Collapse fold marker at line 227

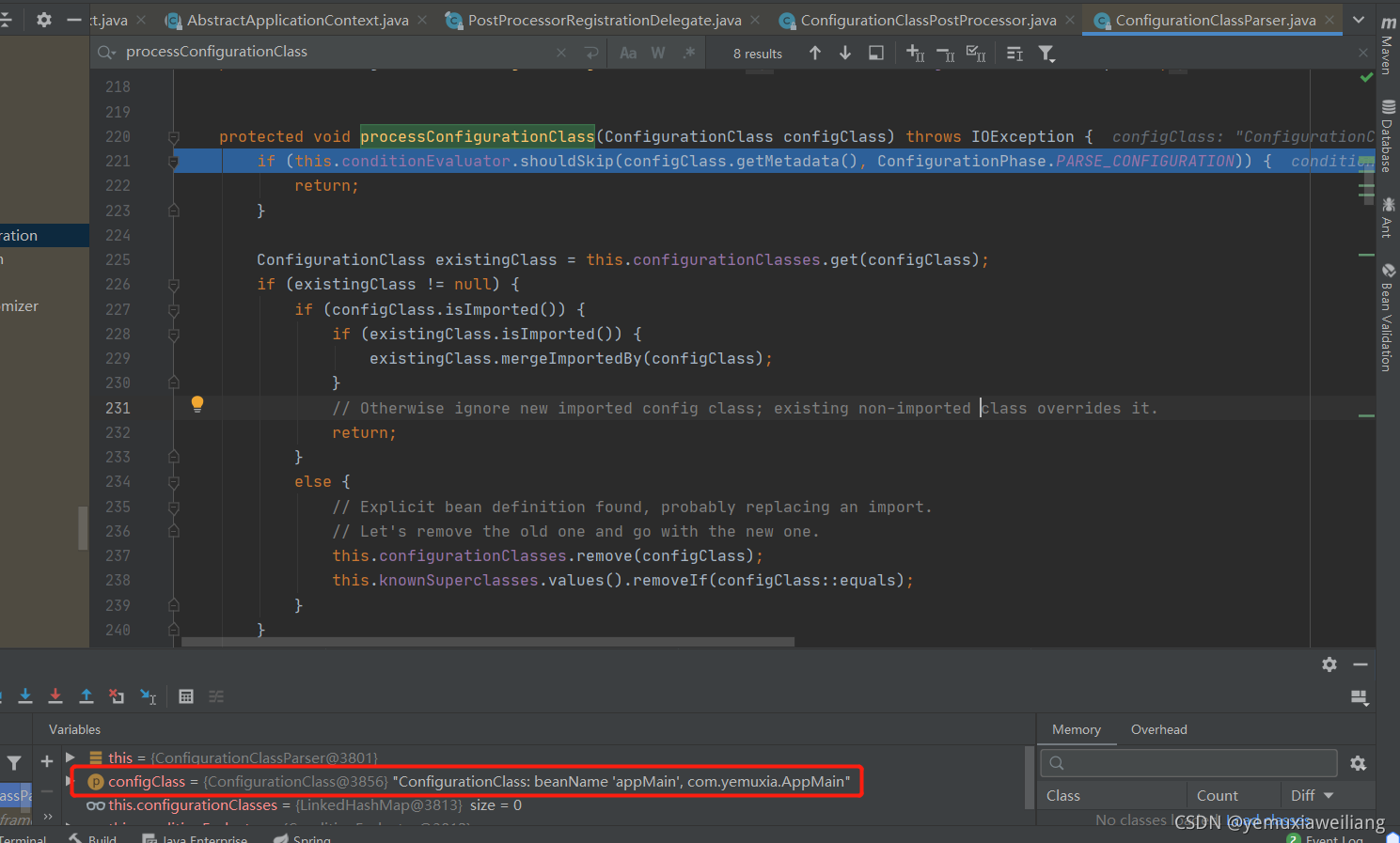click(x=174, y=309)
